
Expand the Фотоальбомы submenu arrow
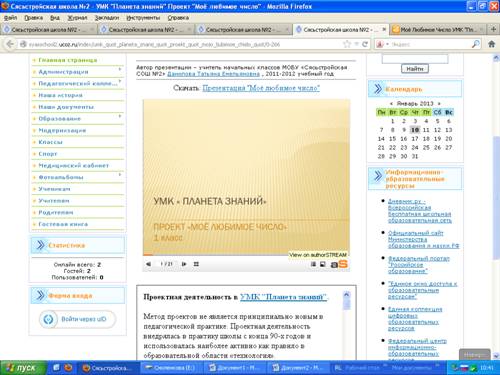(x=120, y=174)
